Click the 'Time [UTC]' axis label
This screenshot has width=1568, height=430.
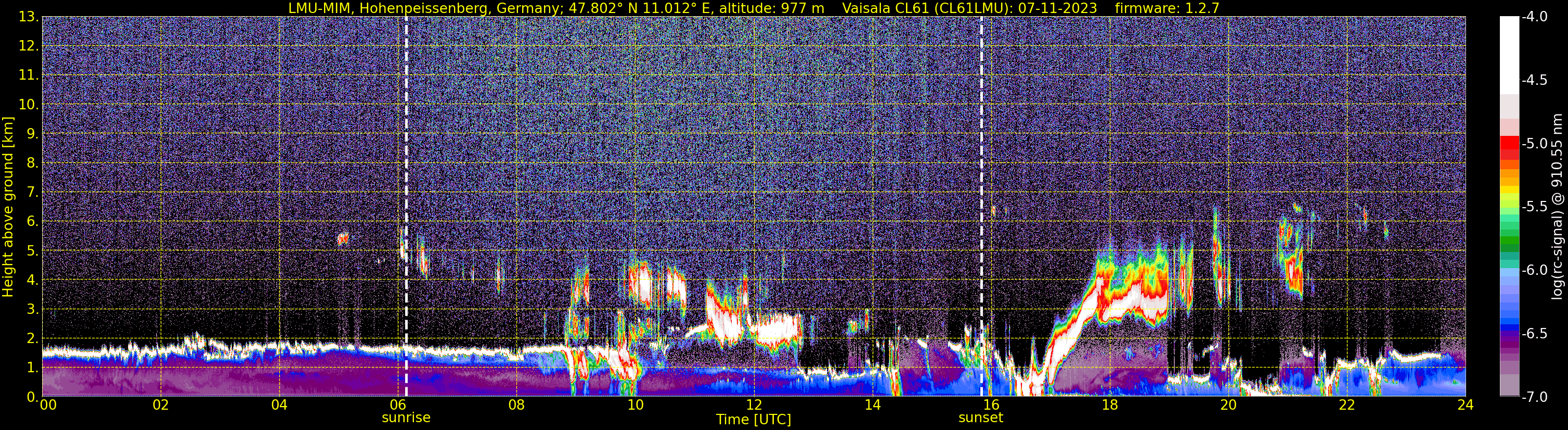coord(754,420)
